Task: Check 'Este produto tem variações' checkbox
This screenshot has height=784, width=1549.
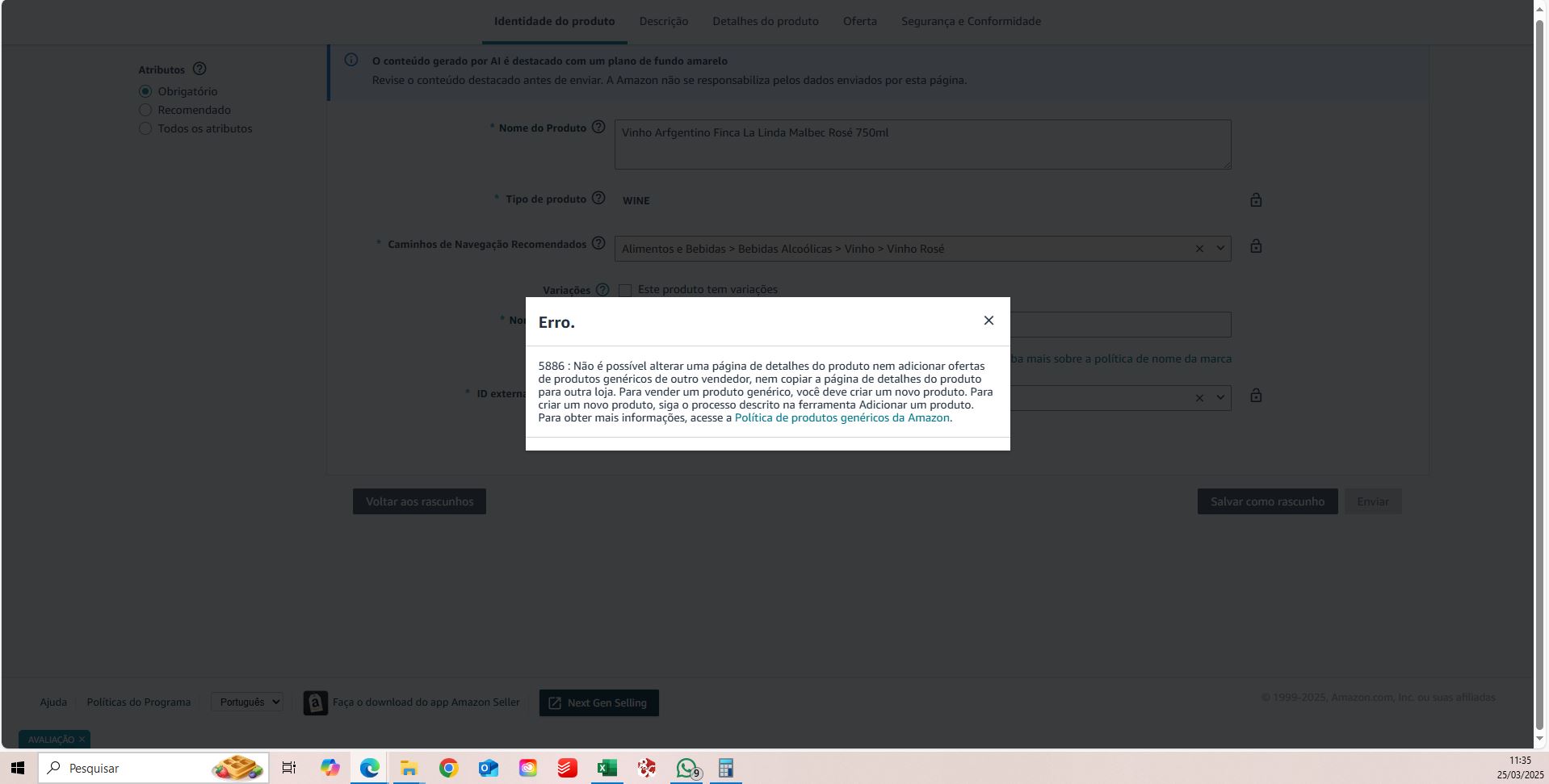Action: pos(625,290)
